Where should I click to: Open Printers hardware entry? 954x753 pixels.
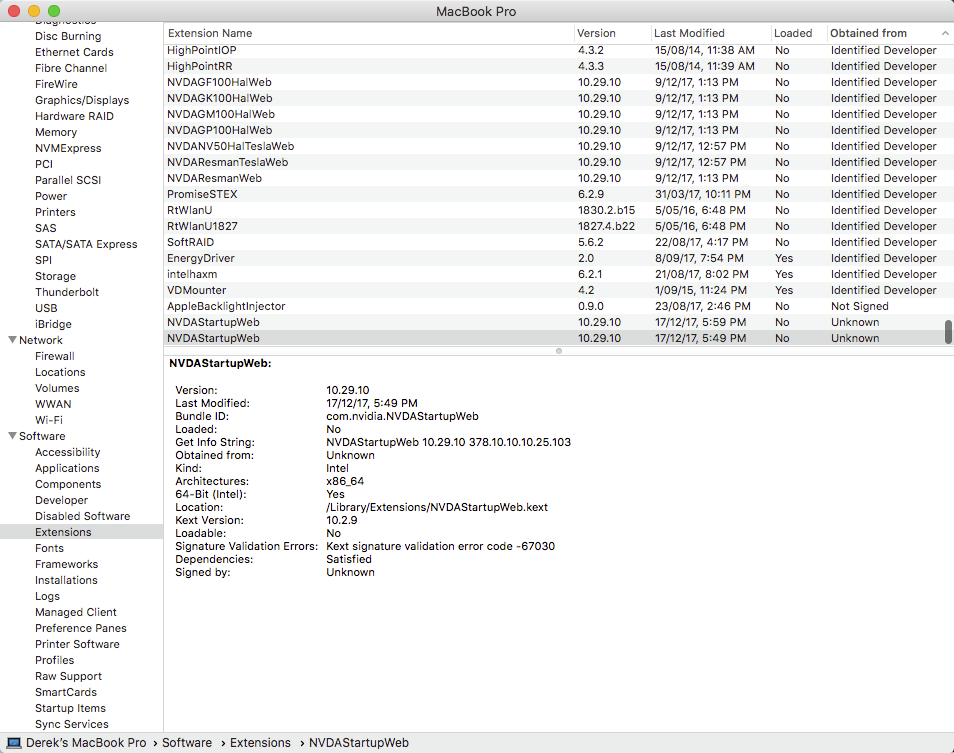pos(55,212)
